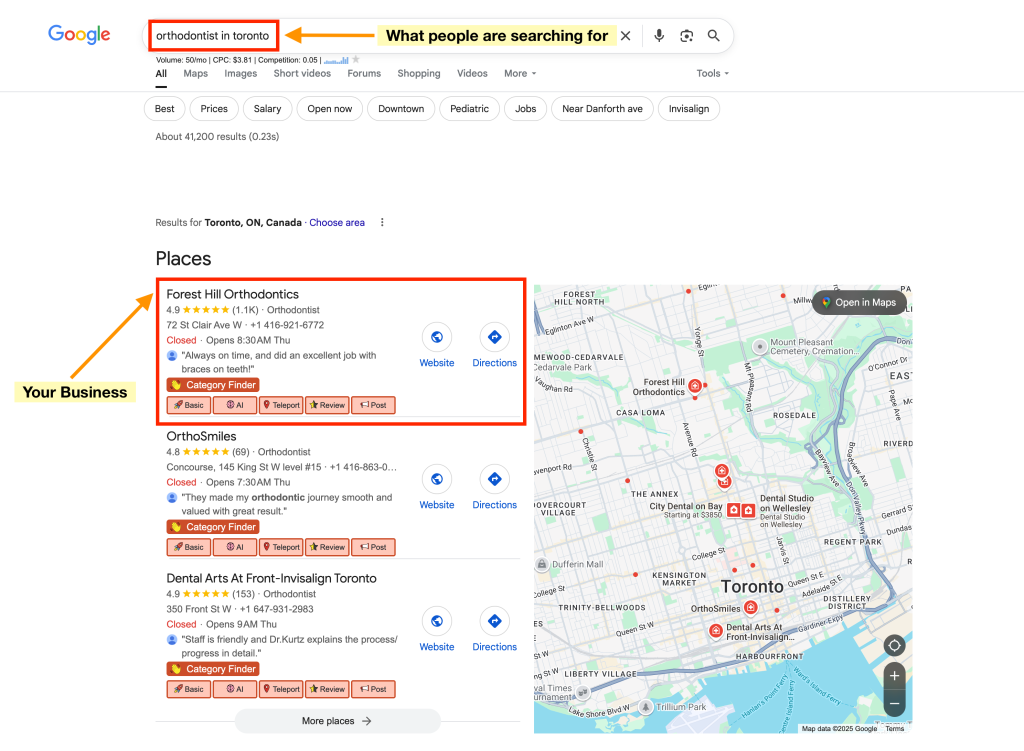Click Post button under OrthoSmiles
Image resolution: width=1024 pixels, height=751 pixels.
click(374, 547)
